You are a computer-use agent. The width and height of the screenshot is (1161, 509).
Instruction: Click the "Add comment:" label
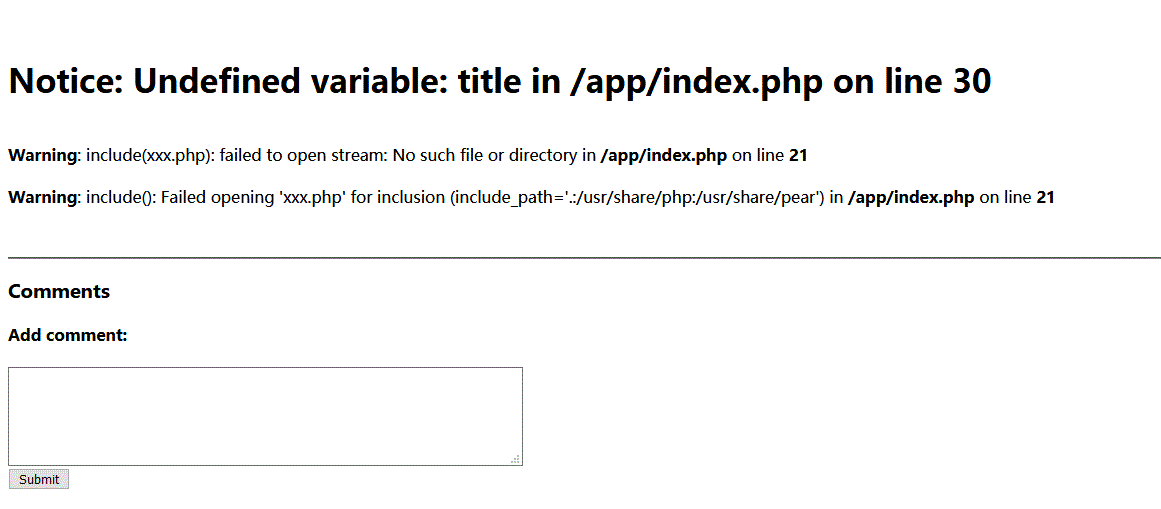coord(68,335)
